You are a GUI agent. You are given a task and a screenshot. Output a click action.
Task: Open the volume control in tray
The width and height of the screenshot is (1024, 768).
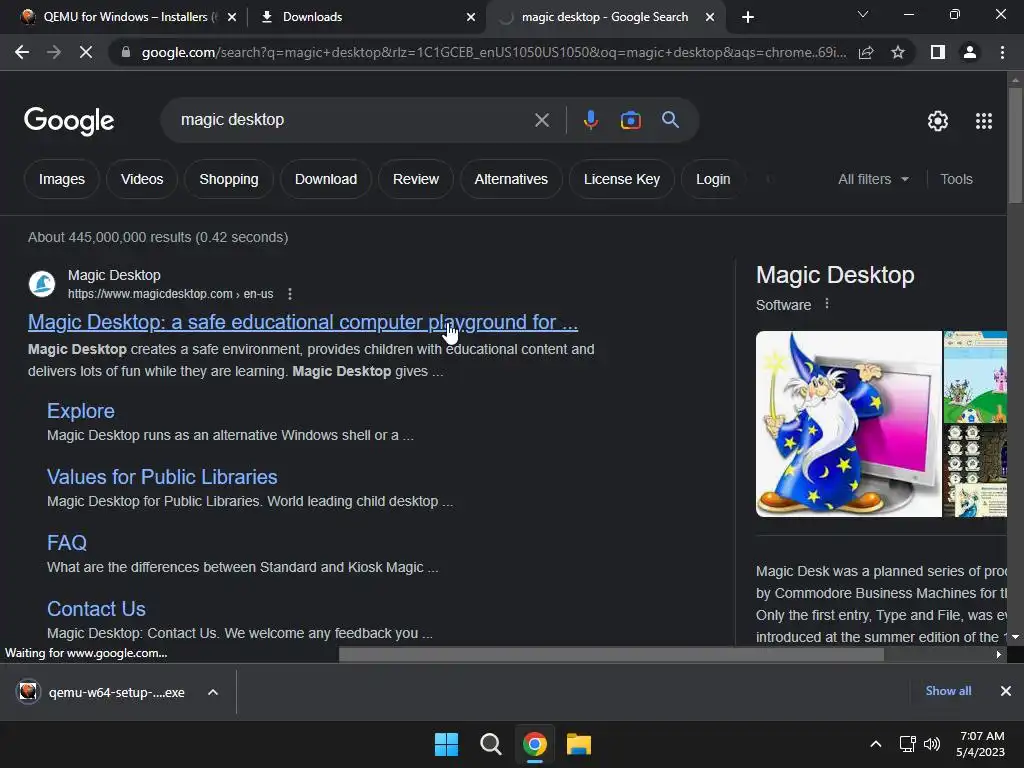coord(932,744)
